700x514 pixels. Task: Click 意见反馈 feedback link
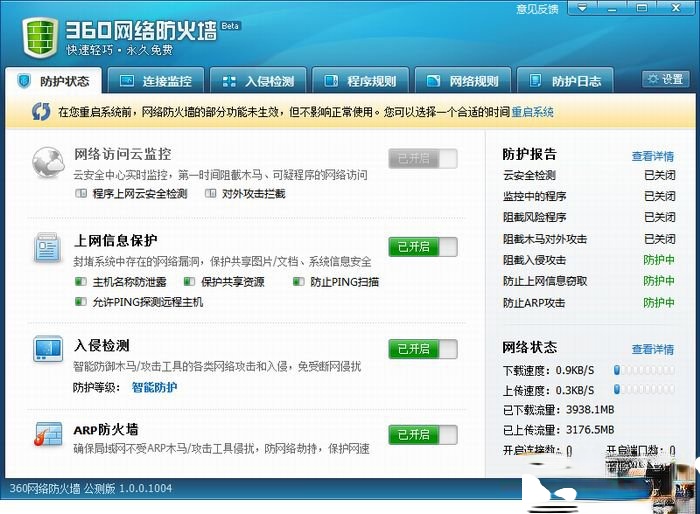538,9
